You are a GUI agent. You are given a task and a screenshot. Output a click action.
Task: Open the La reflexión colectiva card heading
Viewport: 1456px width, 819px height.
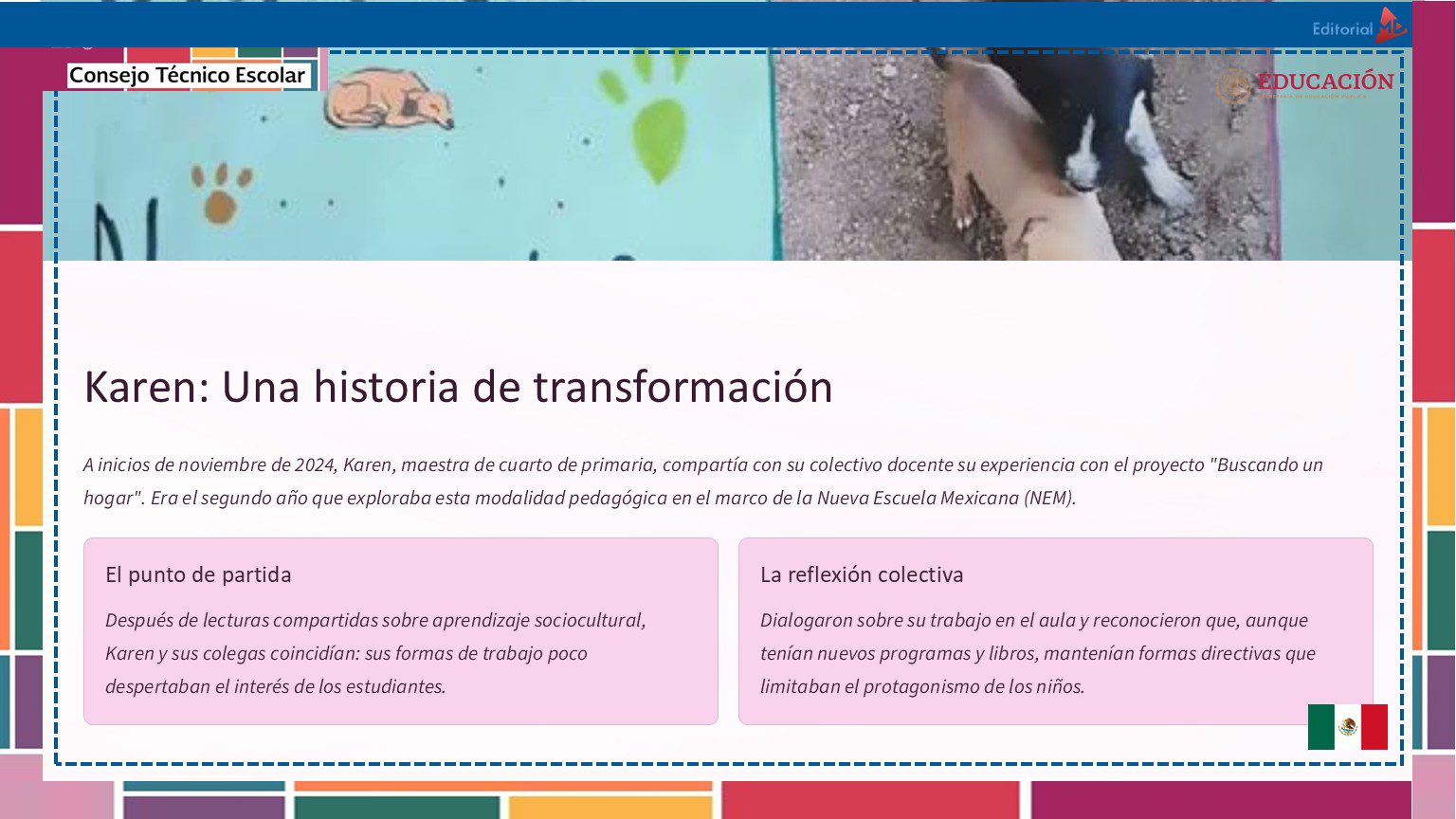pos(861,574)
